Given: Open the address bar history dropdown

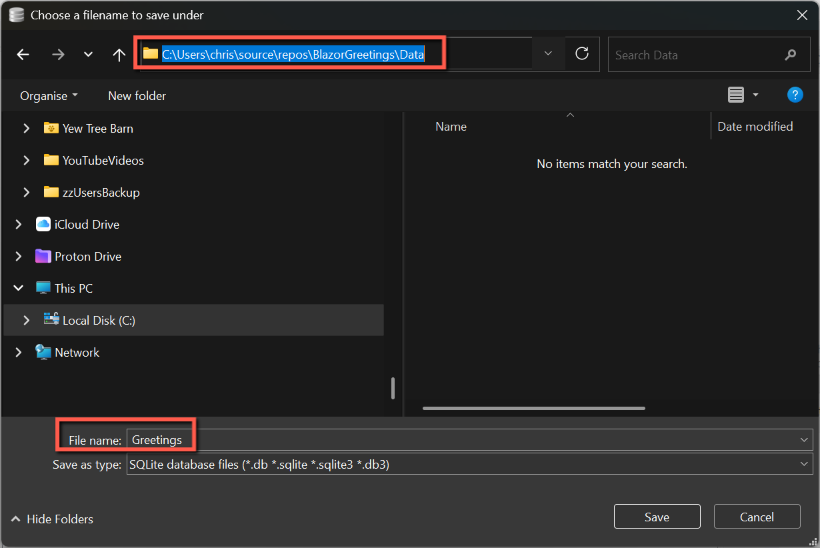Looking at the screenshot, I should (x=547, y=54).
